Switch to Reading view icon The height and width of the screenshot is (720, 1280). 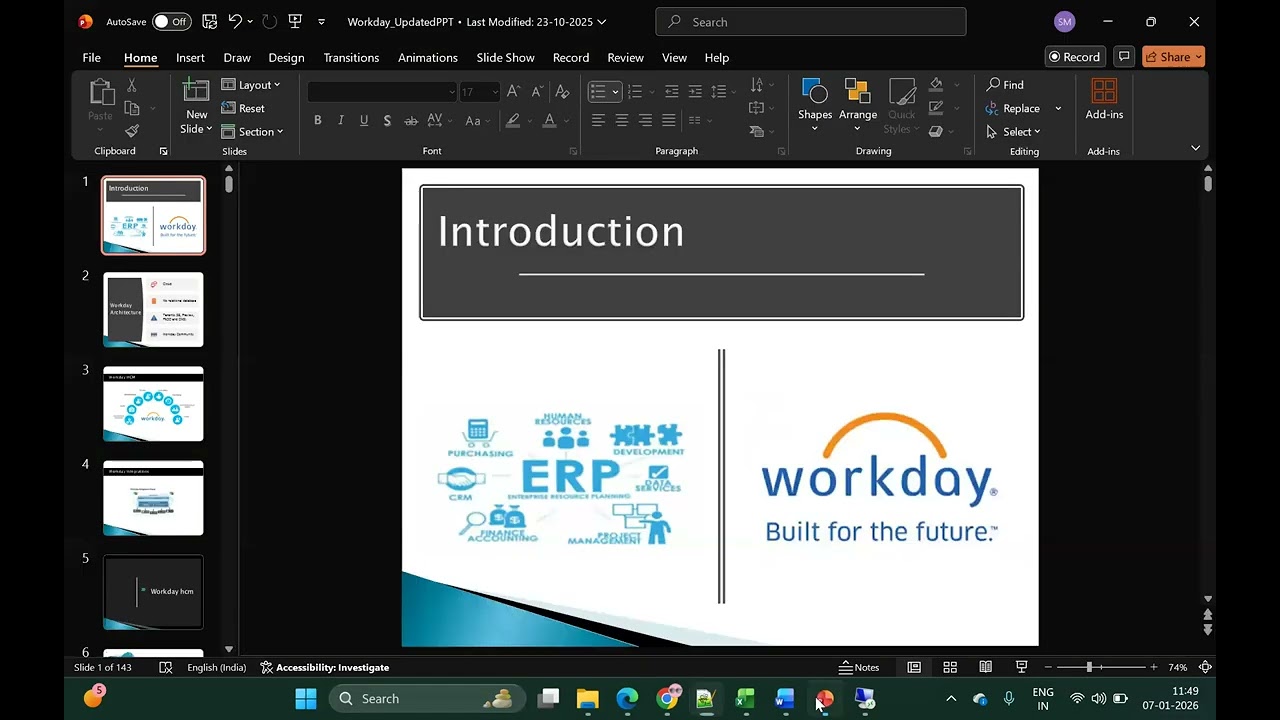click(x=985, y=667)
